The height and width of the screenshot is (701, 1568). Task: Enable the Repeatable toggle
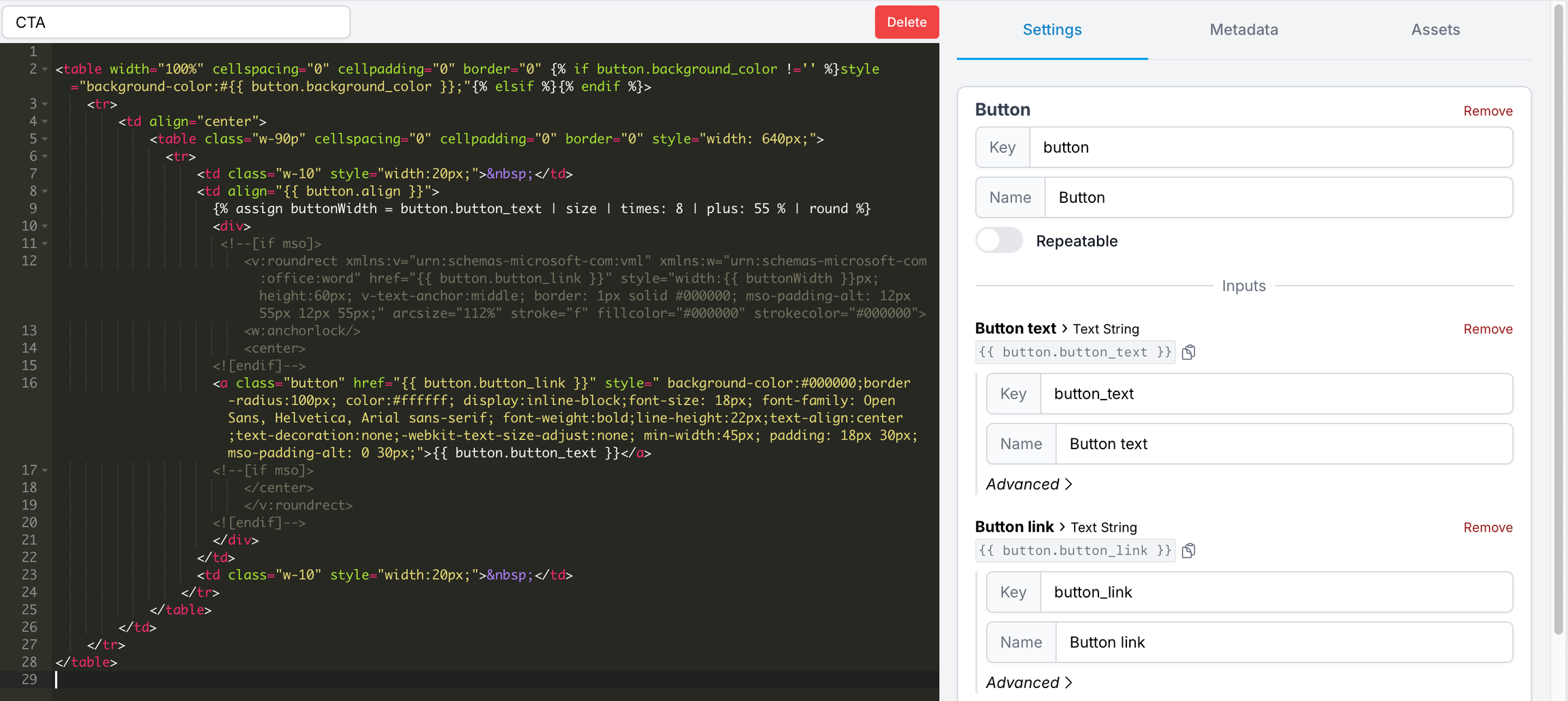click(998, 240)
